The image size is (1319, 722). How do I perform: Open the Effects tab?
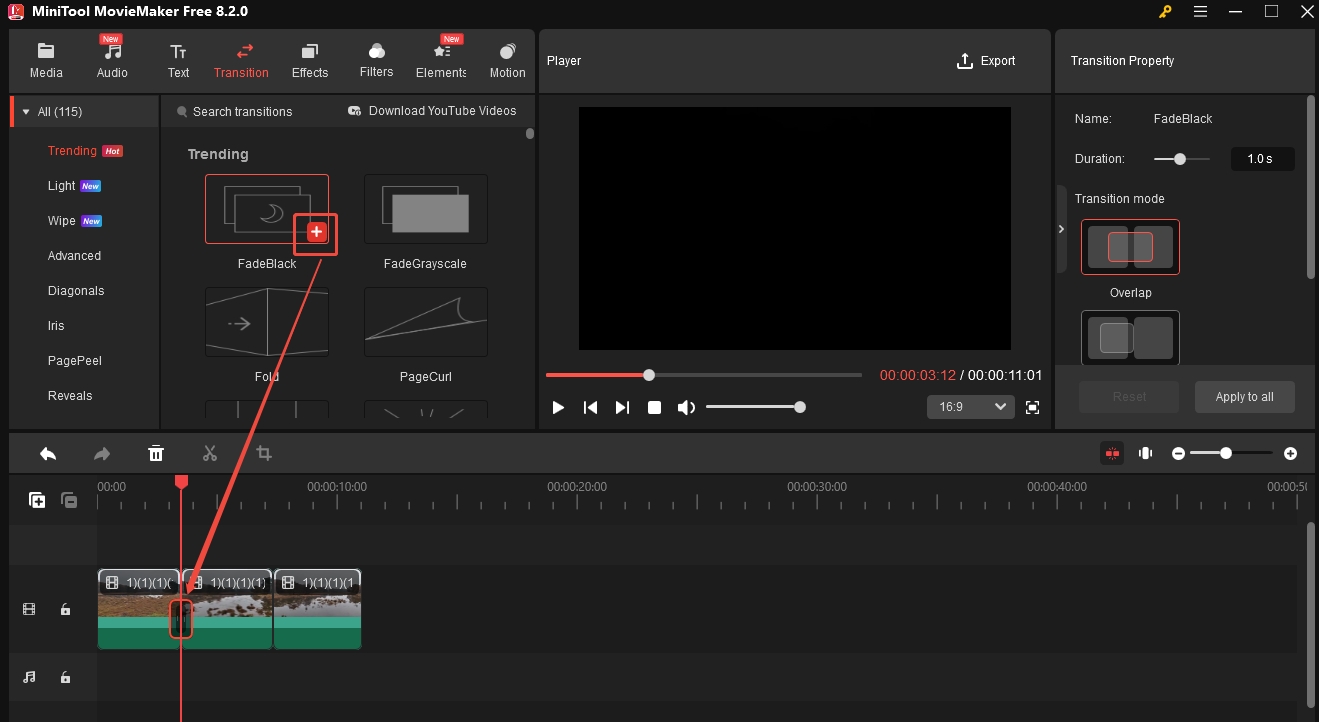(310, 61)
